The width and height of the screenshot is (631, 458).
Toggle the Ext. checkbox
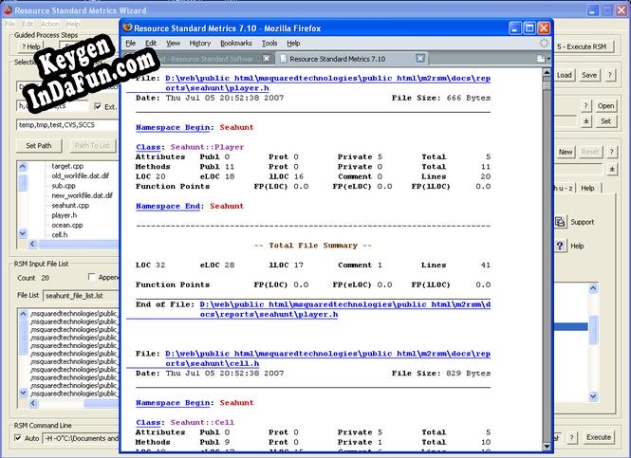98,106
